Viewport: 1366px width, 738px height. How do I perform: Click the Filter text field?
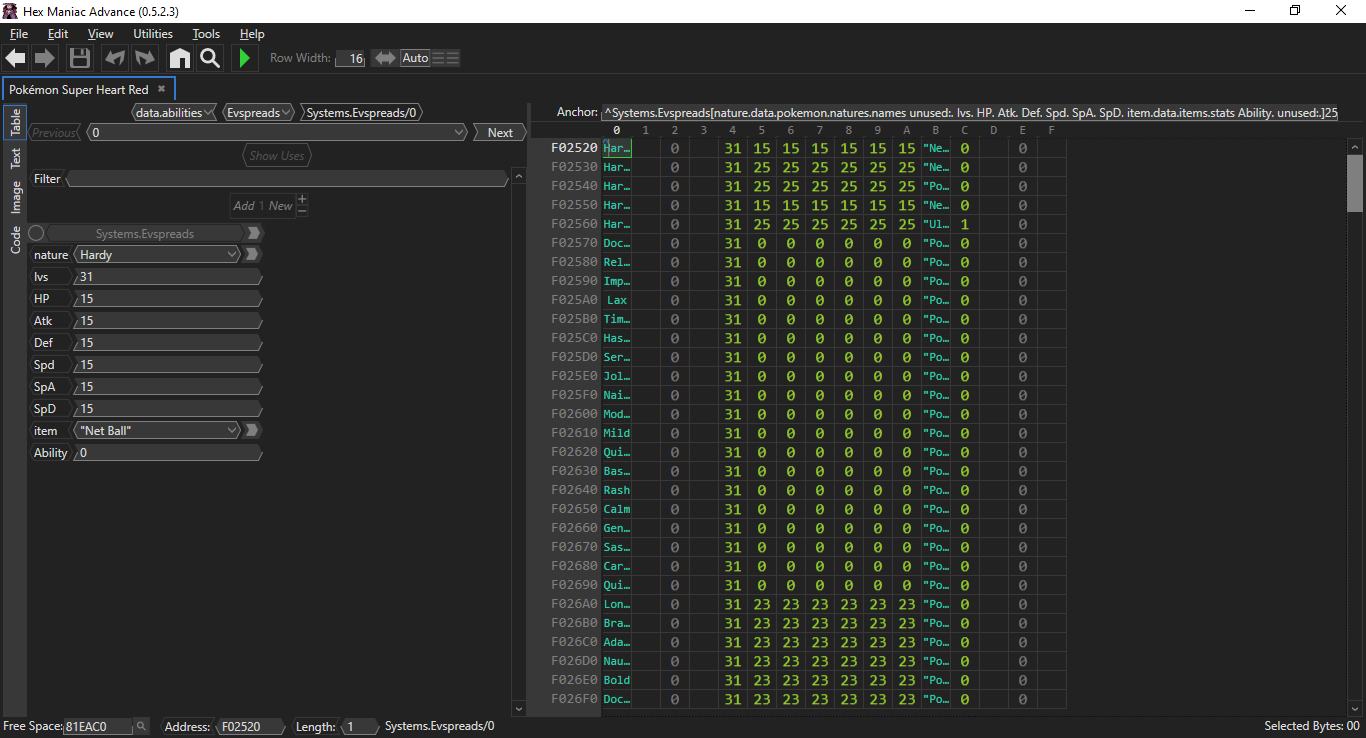(x=286, y=179)
